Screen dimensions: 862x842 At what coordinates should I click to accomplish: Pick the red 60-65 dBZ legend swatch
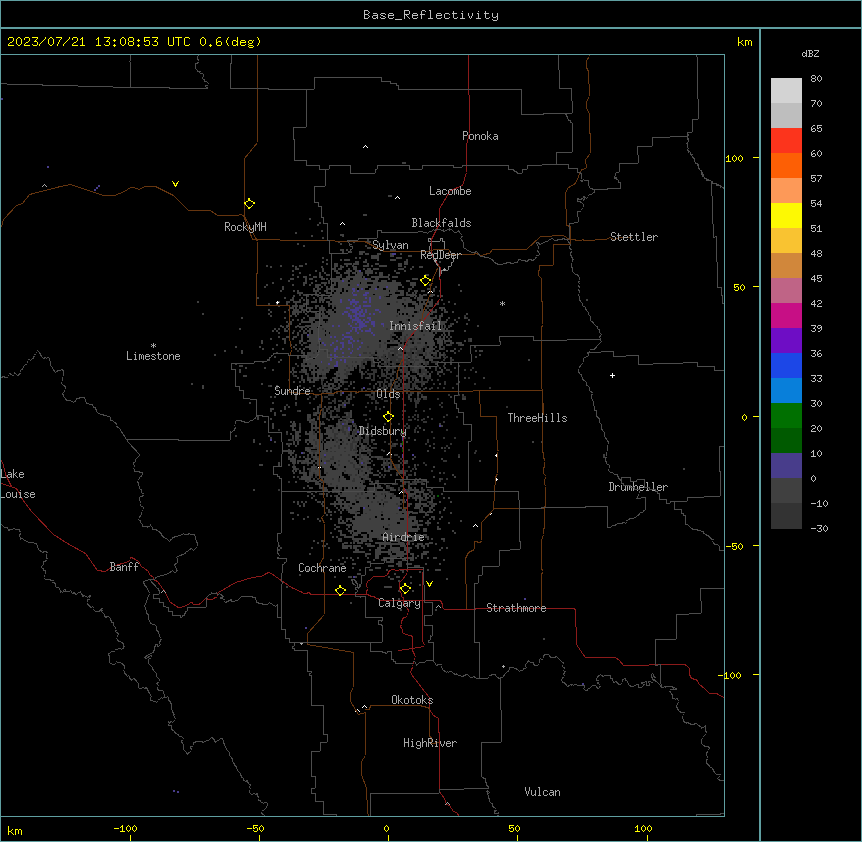tap(786, 140)
